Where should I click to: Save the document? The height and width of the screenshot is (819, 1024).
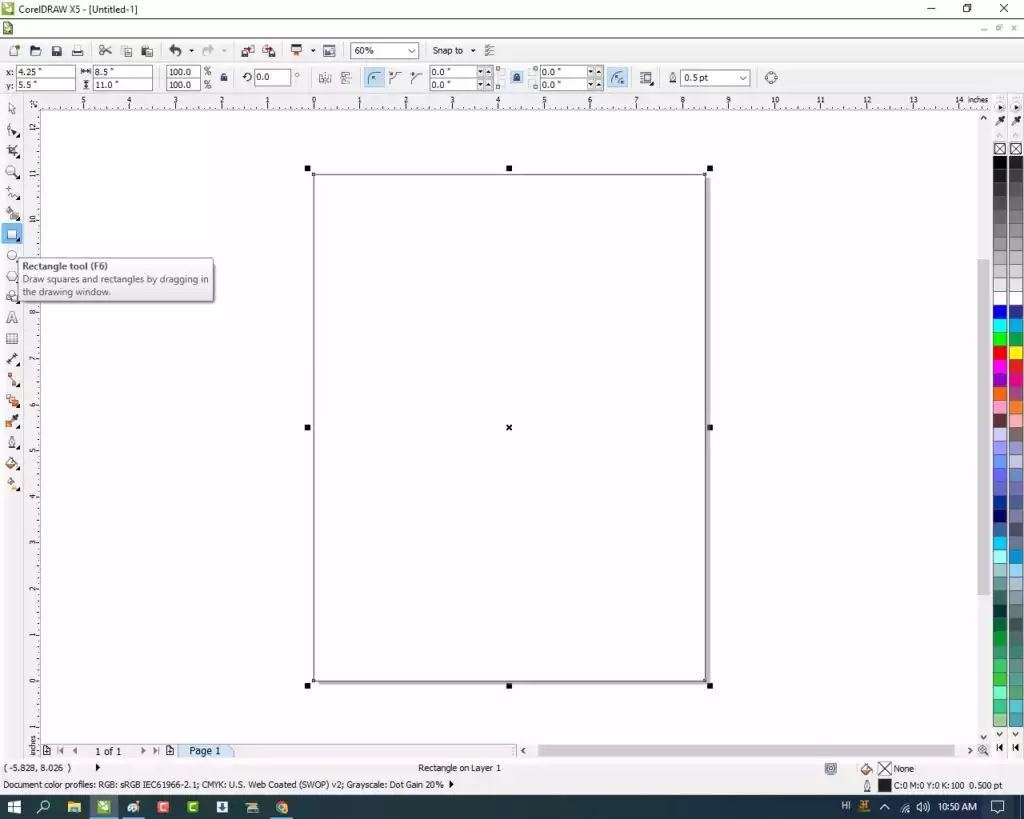57,50
